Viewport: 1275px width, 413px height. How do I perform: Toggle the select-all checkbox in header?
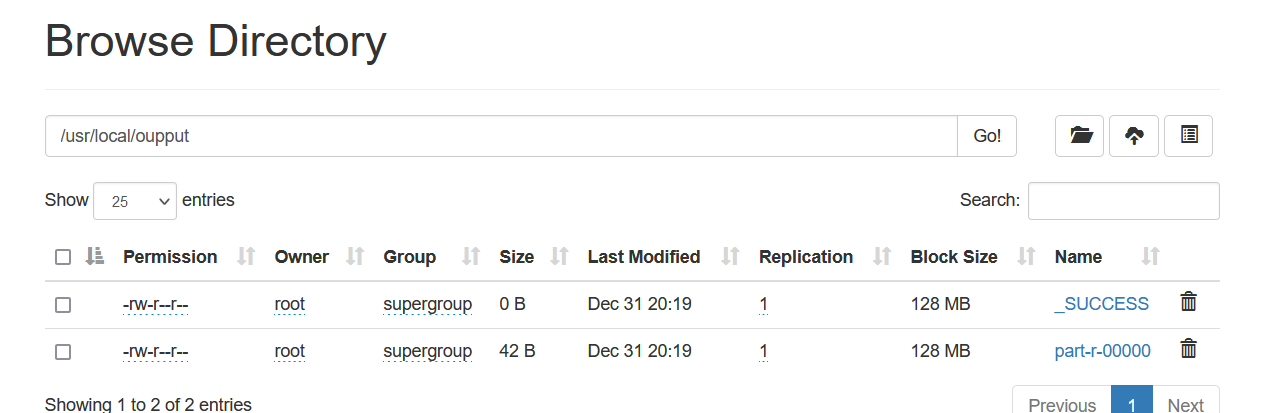click(63, 257)
